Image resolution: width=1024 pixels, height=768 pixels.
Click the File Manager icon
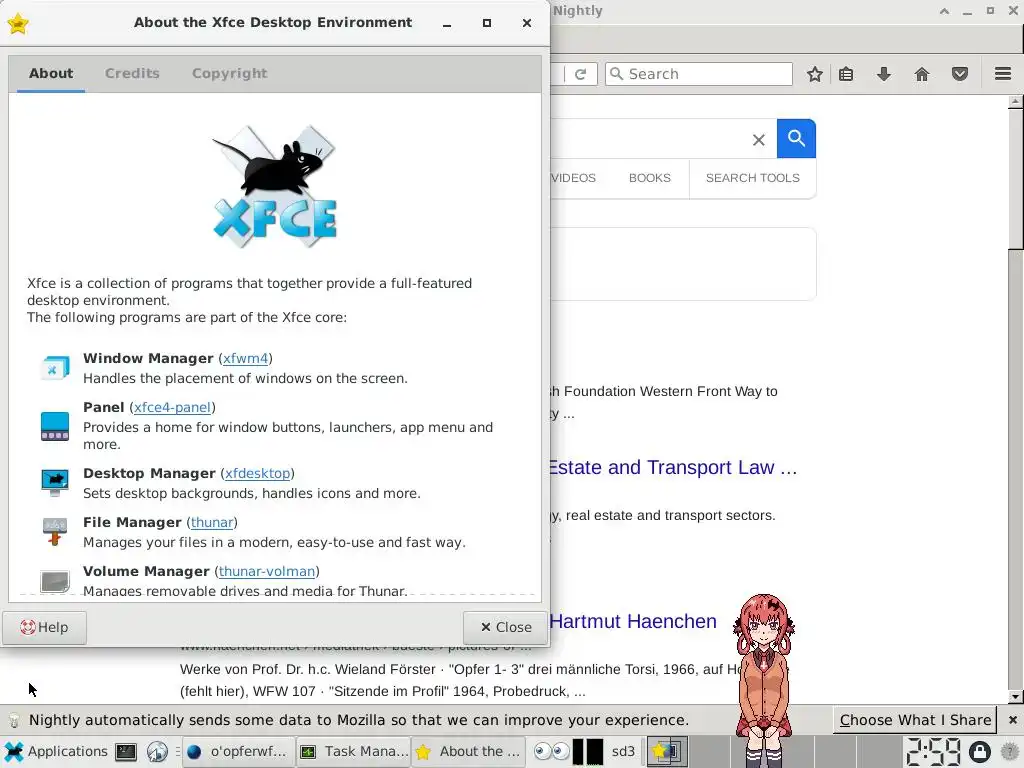(x=55, y=532)
